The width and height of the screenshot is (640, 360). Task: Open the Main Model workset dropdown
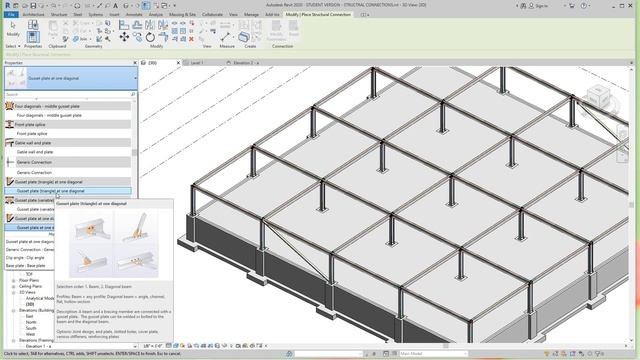pyautogui.click(x=433, y=353)
